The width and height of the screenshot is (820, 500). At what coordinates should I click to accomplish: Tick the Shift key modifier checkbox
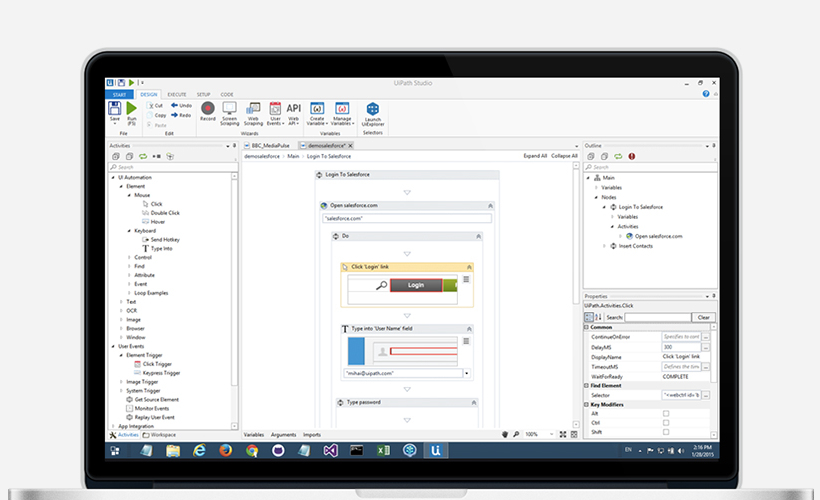(666, 431)
